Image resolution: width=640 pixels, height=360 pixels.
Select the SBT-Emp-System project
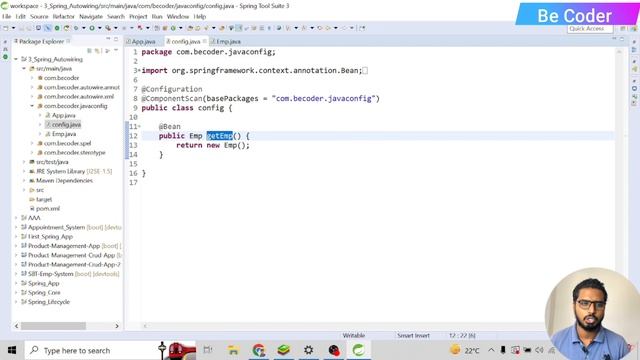point(51,274)
